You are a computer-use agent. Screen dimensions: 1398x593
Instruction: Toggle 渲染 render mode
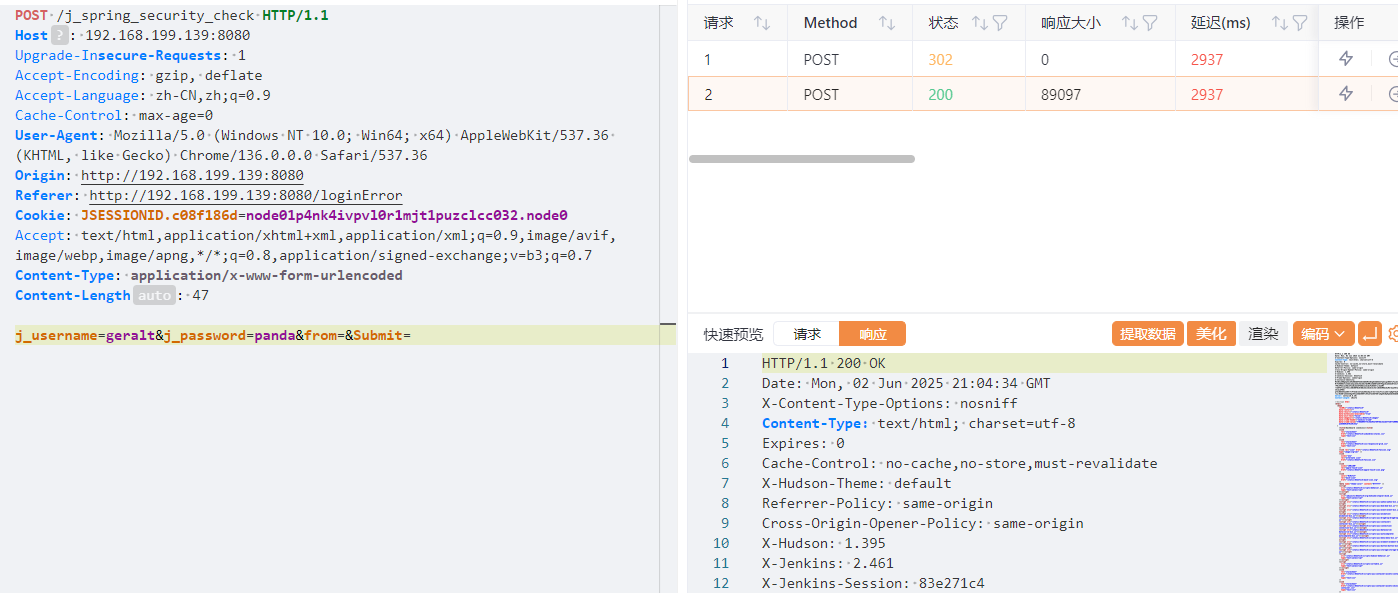[x=1263, y=334]
